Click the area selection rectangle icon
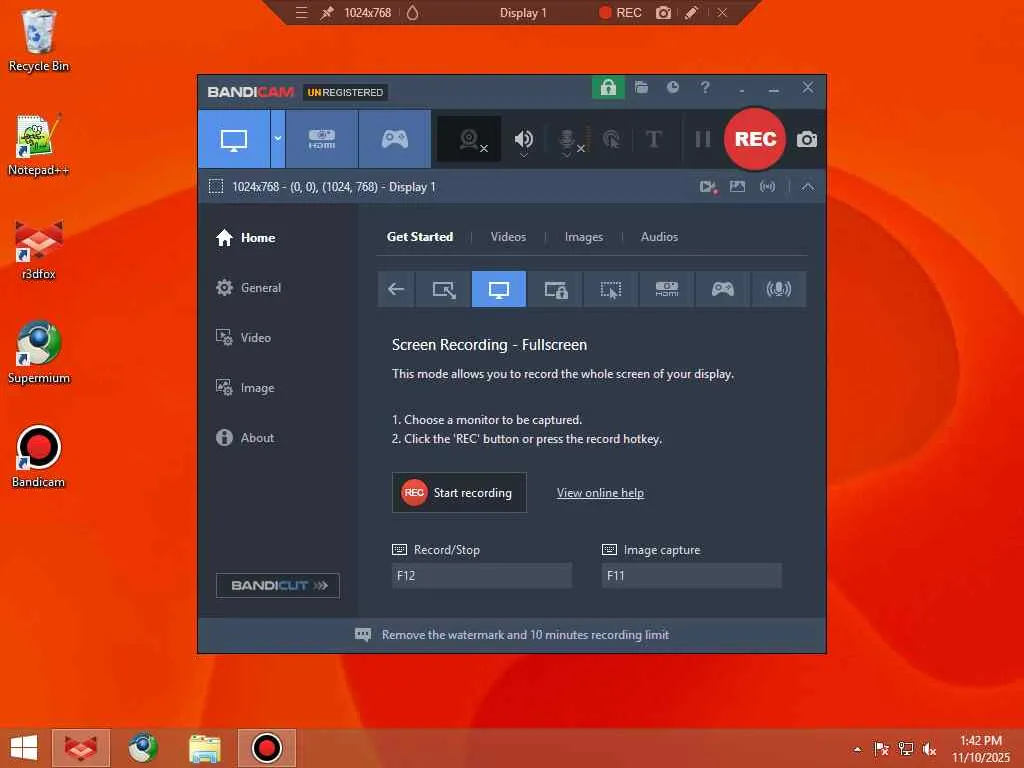The image size is (1024, 768). click(216, 187)
